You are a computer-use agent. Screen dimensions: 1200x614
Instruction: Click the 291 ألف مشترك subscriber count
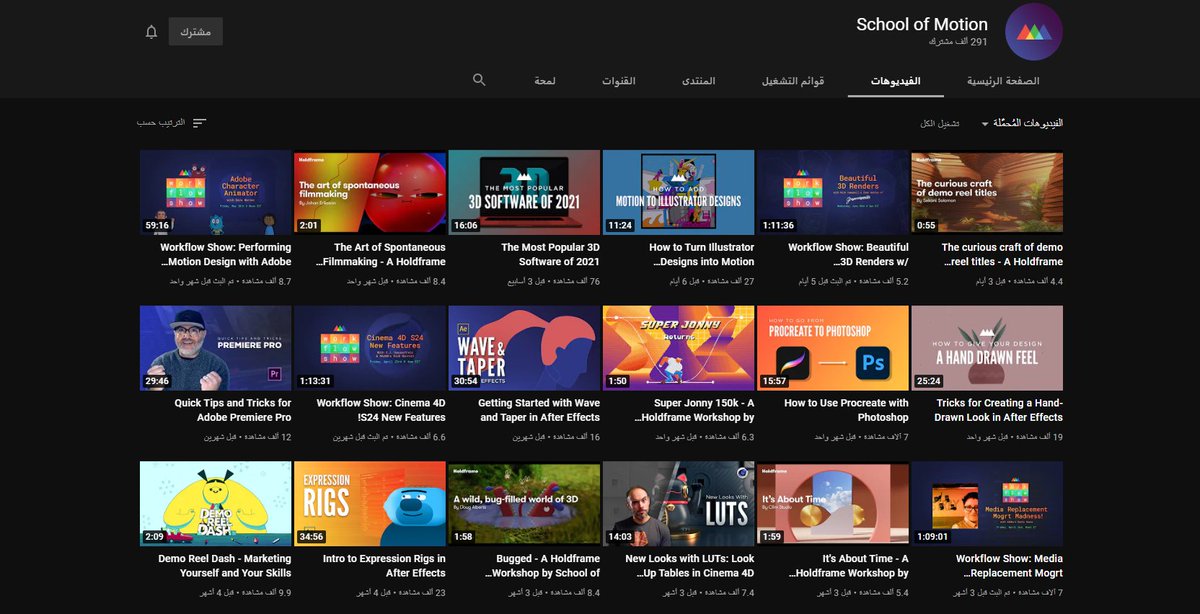[x=957, y=43]
